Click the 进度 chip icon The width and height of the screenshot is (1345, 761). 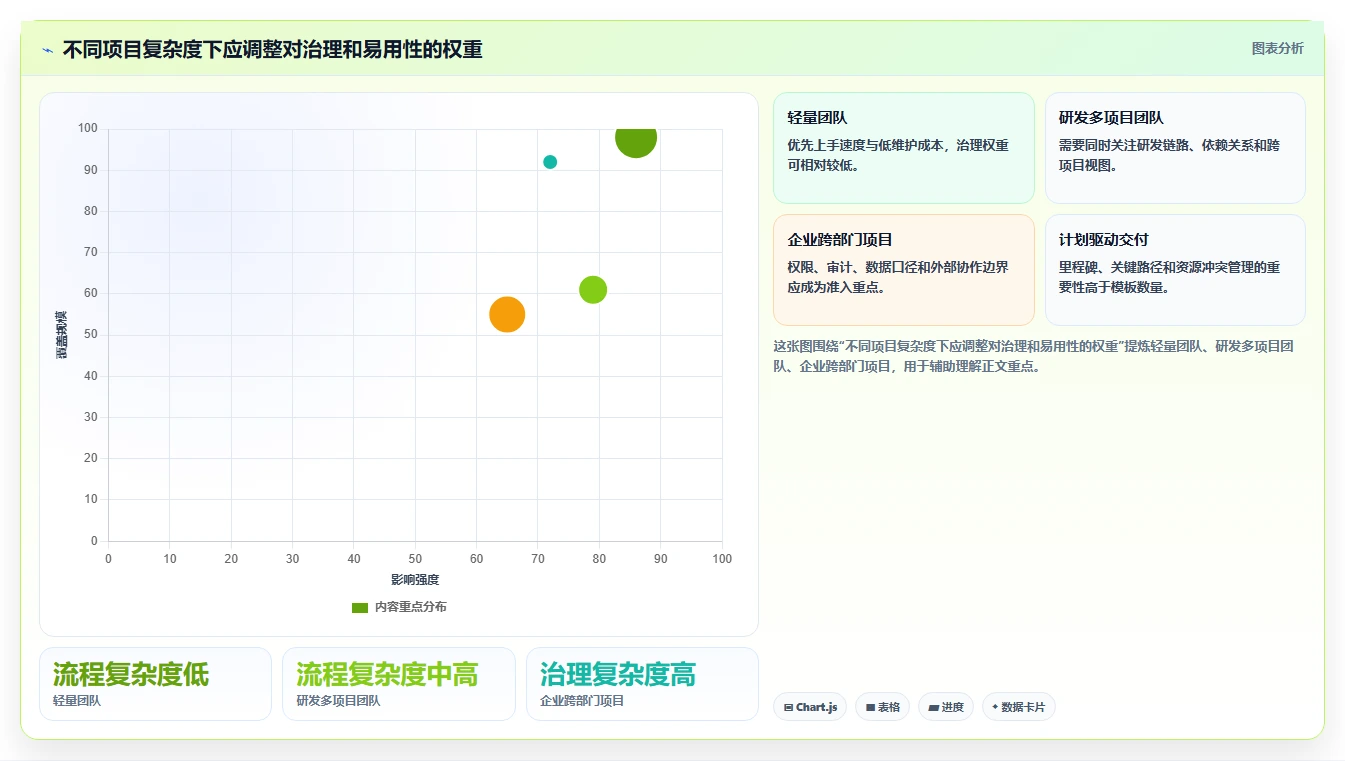(933, 707)
